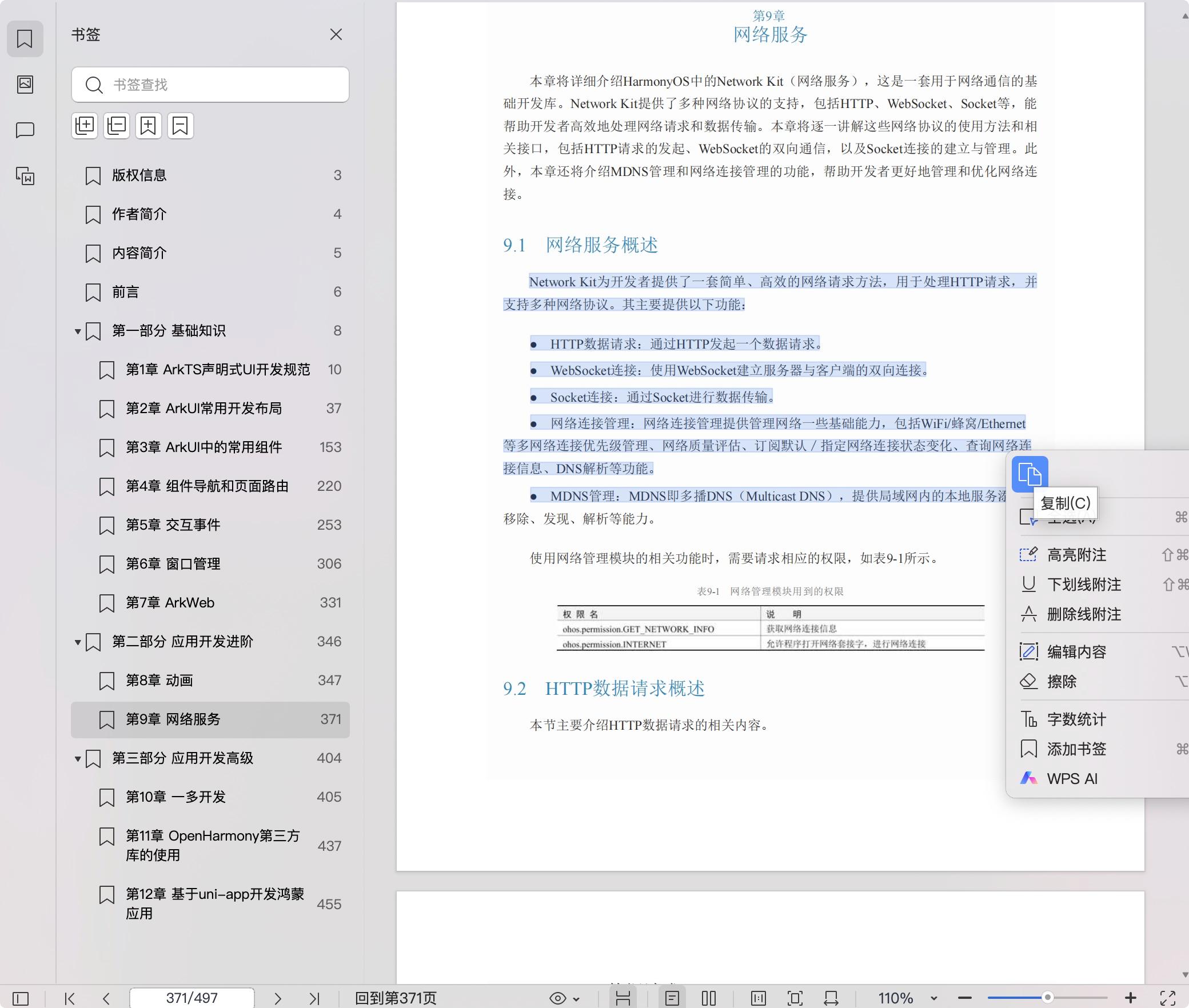Click 回到第371页 link
The height and width of the screenshot is (1008, 1189).
coord(396,998)
